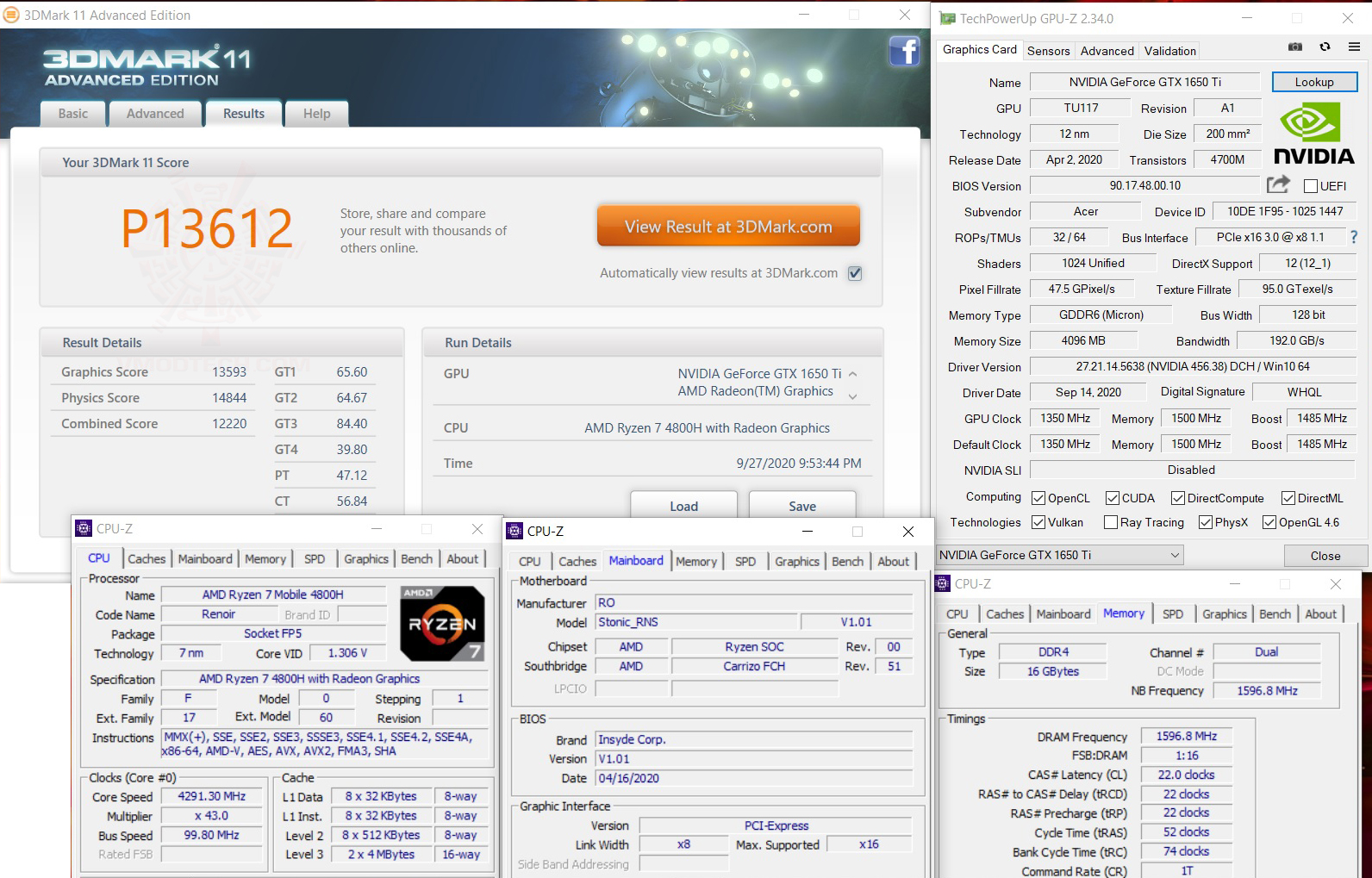This screenshot has width=1372, height=878.
Task: Click the Save button in 3DMark
Action: 802,506
